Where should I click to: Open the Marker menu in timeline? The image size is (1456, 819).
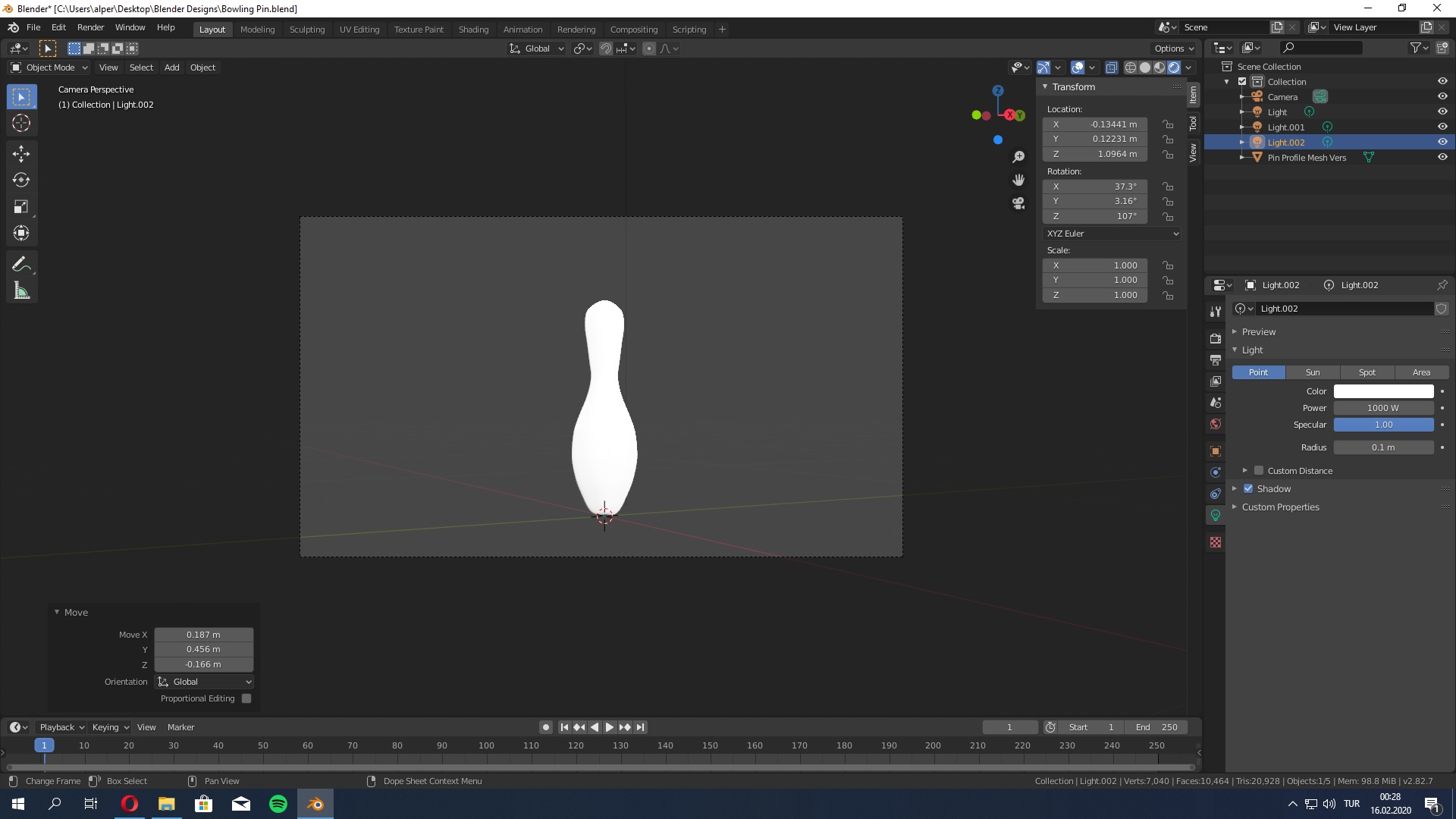180,727
